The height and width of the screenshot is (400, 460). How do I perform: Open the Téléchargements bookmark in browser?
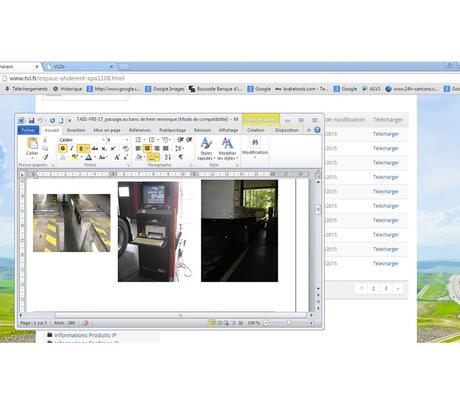tap(26, 89)
